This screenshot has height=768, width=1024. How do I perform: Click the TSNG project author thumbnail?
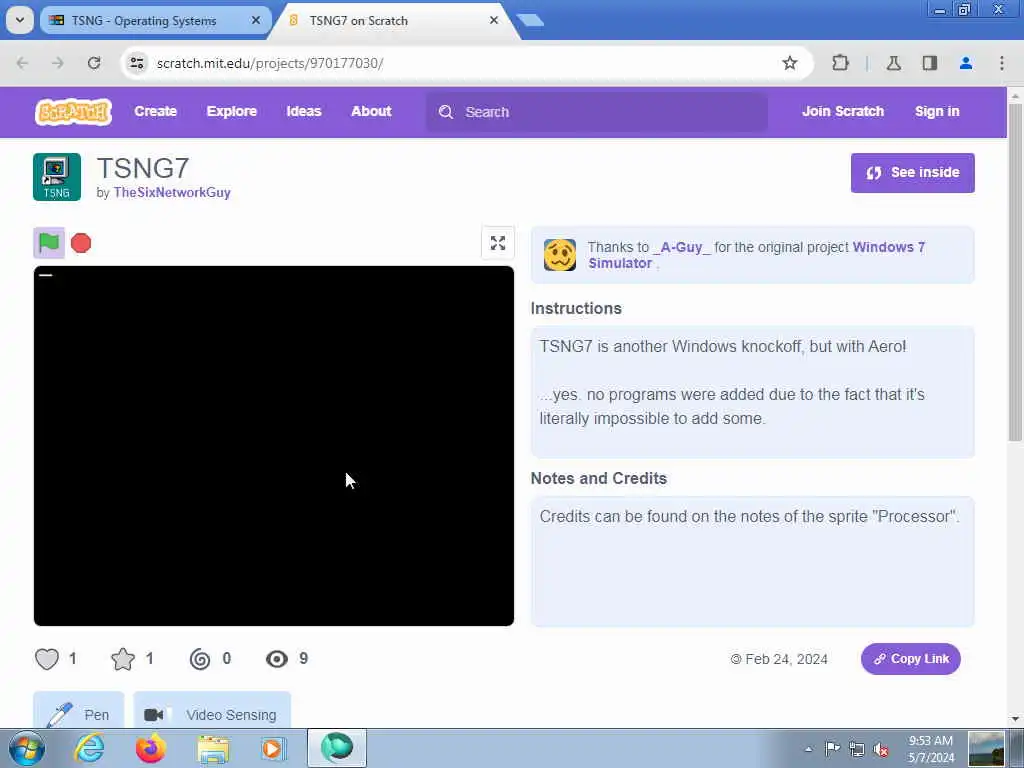coord(57,177)
